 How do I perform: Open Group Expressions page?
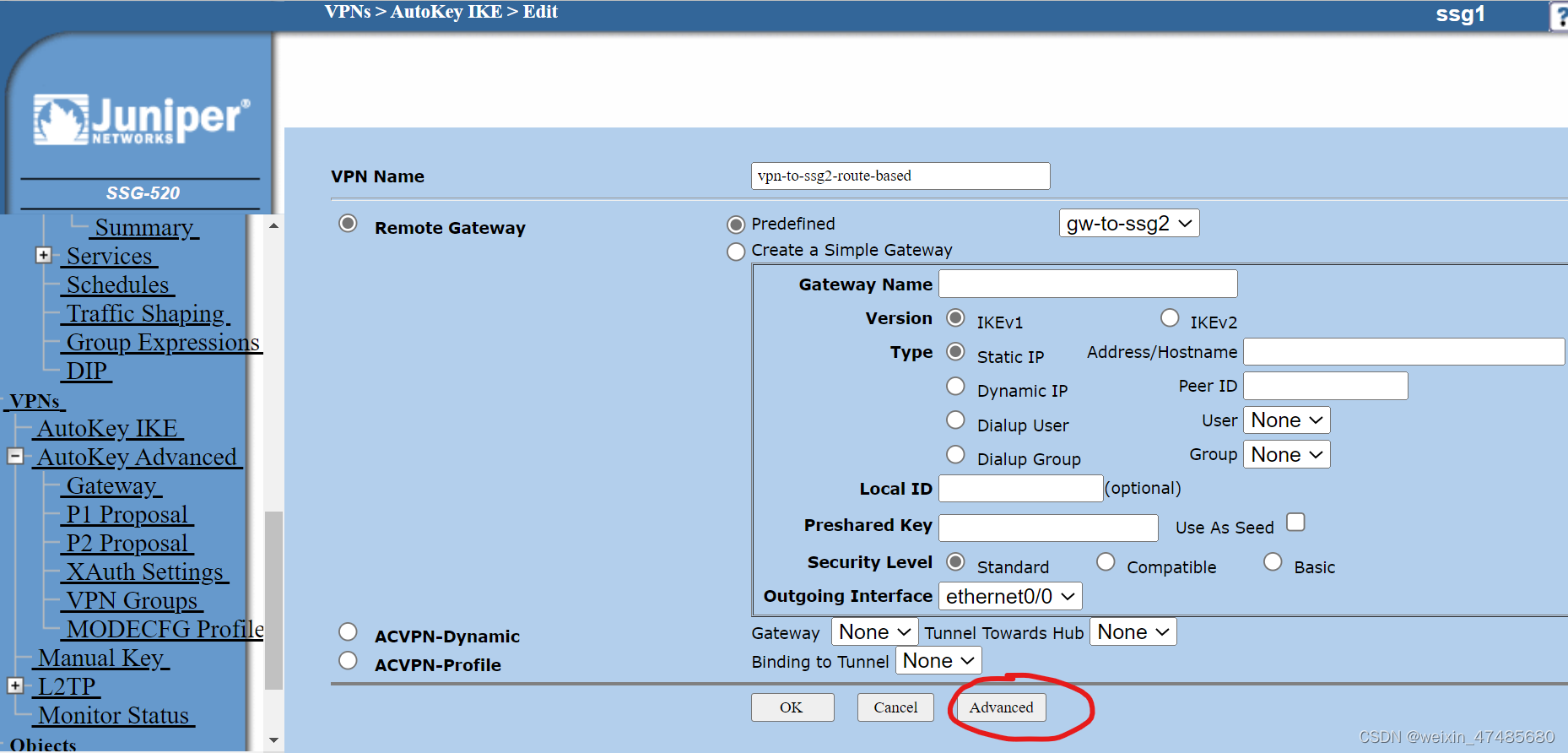pyautogui.click(x=162, y=343)
